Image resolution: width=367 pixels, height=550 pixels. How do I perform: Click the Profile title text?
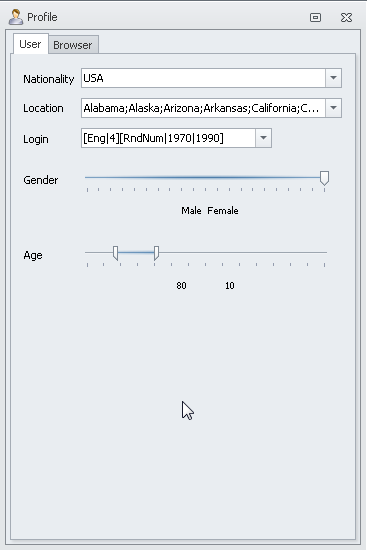[x=42, y=17]
